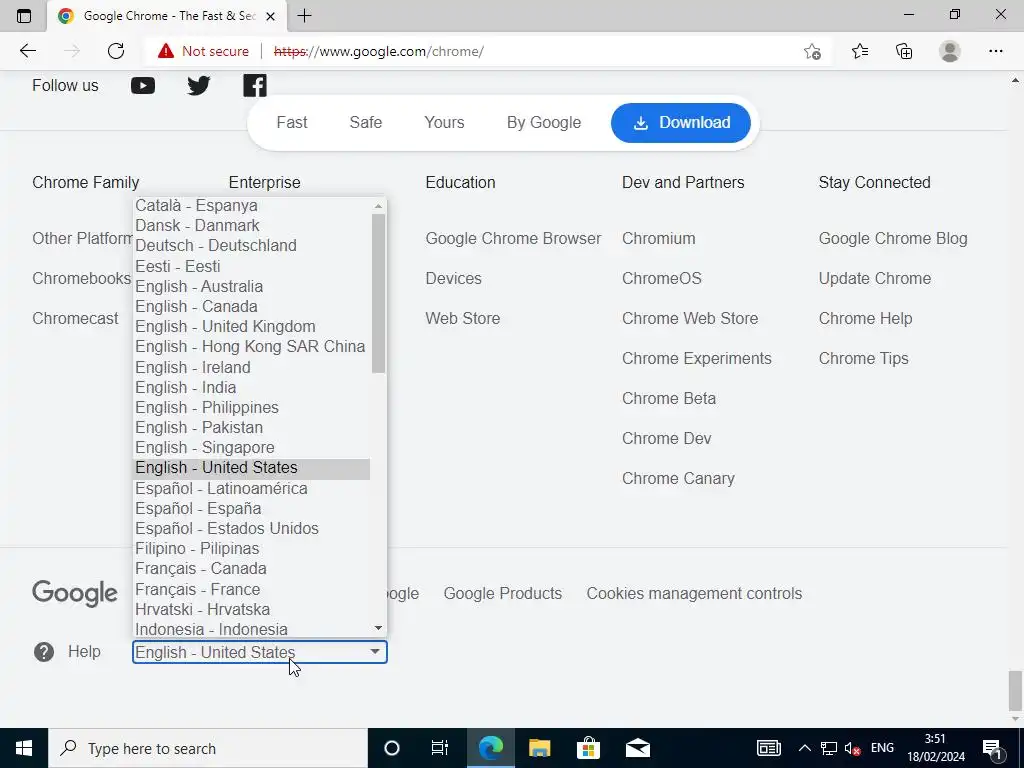Image resolution: width=1024 pixels, height=768 pixels.
Task: Open Google Chrome Browser enterprise link
Action: click(x=513, y=238)
